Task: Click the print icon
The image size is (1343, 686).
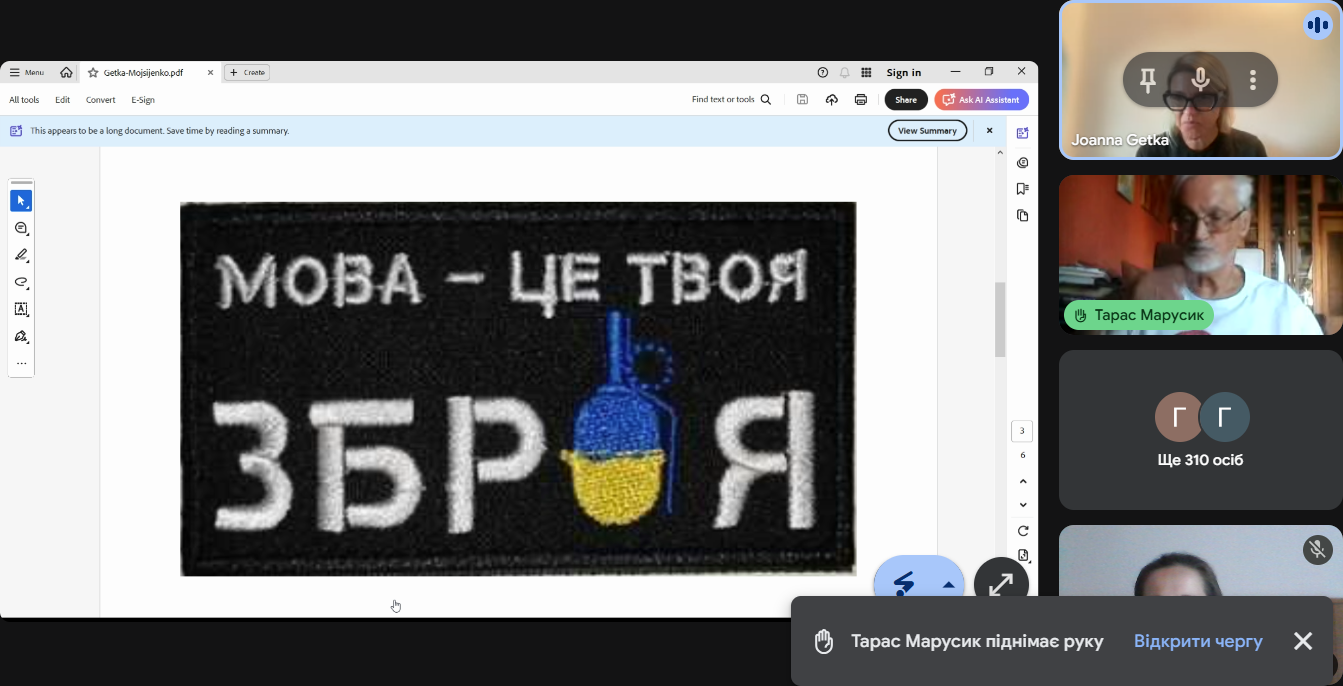Action: tap(860, 100)
